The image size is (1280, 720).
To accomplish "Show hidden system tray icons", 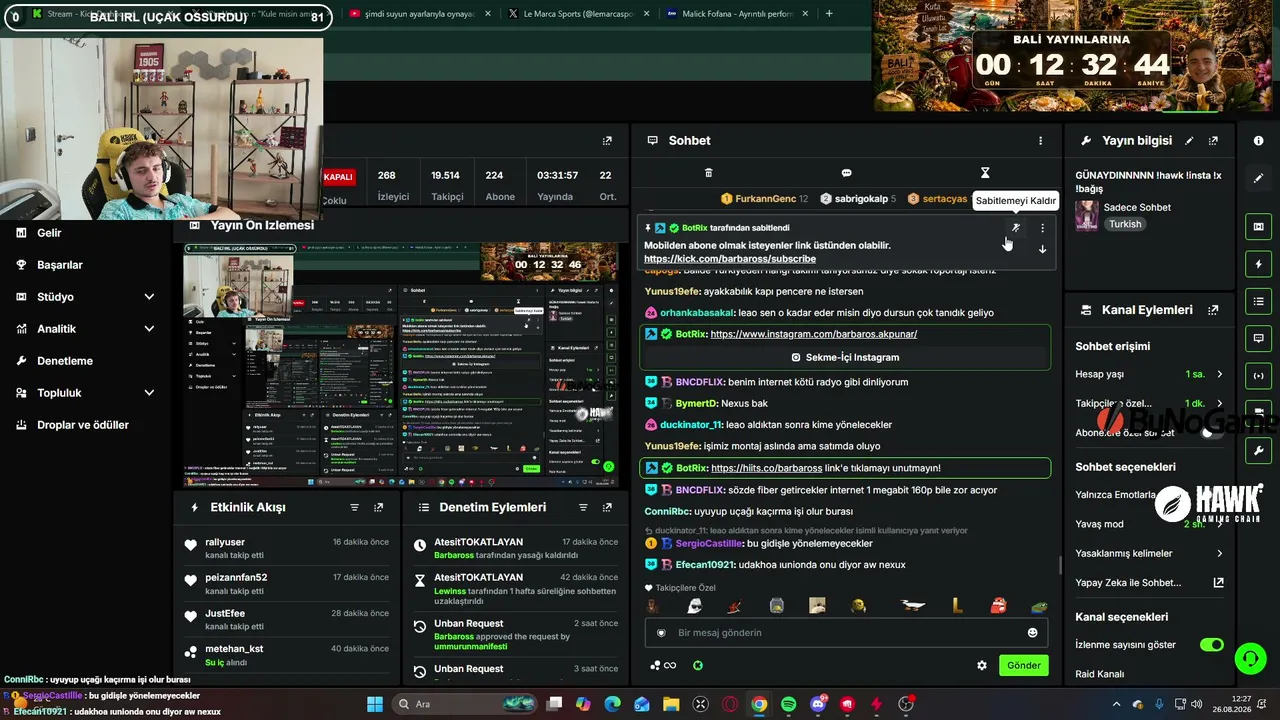I will [1115, 704].
